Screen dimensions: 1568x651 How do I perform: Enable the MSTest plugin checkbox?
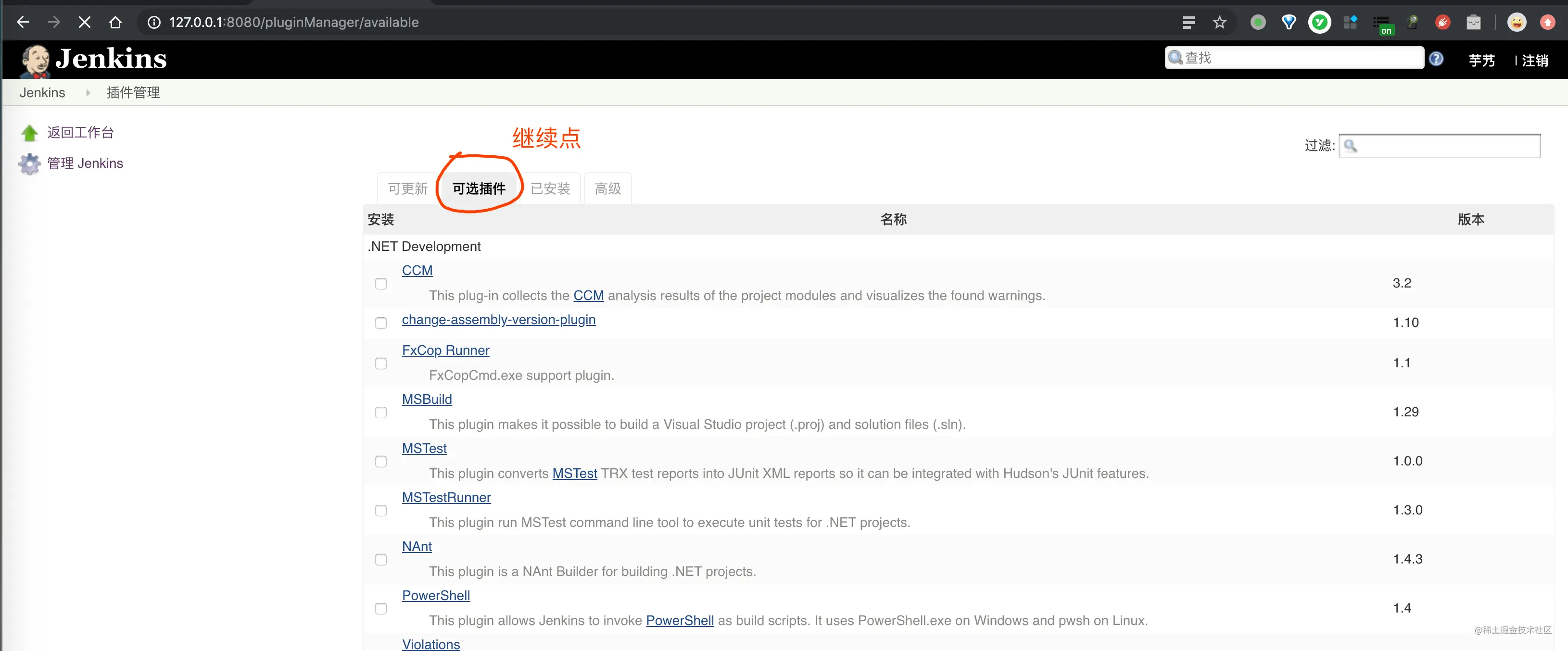(x=381, y=462)
